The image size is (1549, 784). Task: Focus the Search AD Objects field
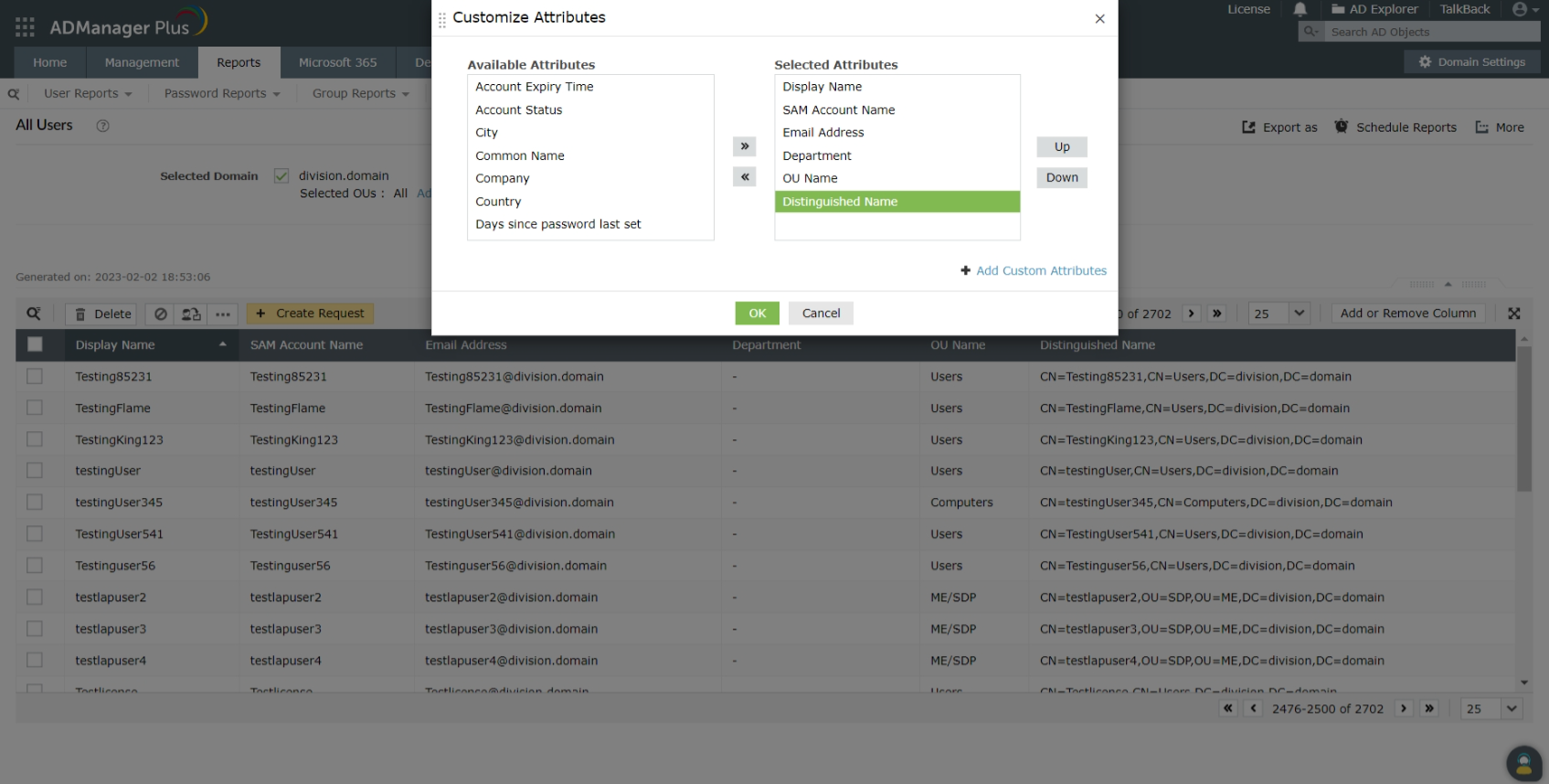click(x=1432, y=32)
